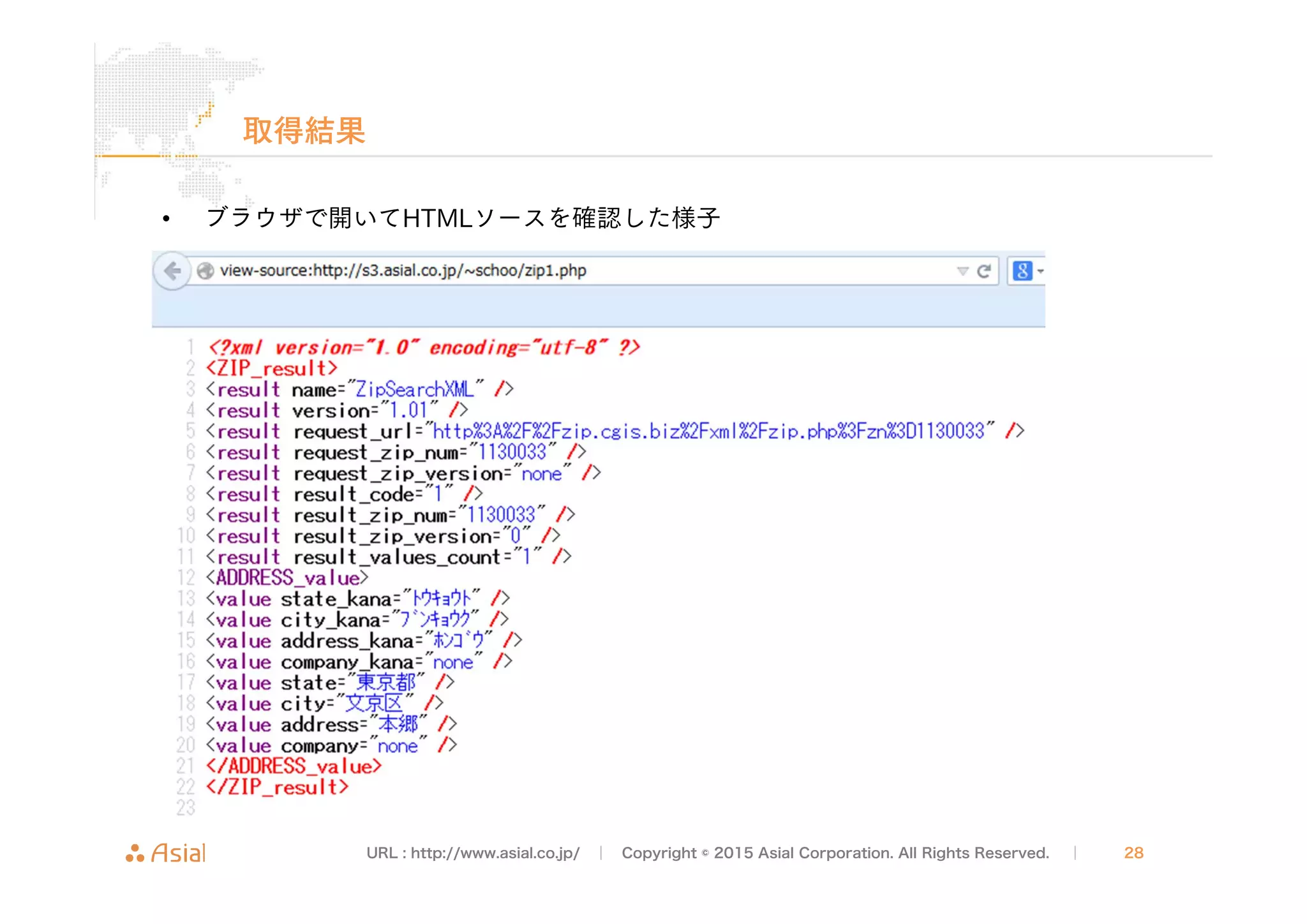Reload the page with the refresh icon
Screen dimensions: 1307x924
click(984, 271)
